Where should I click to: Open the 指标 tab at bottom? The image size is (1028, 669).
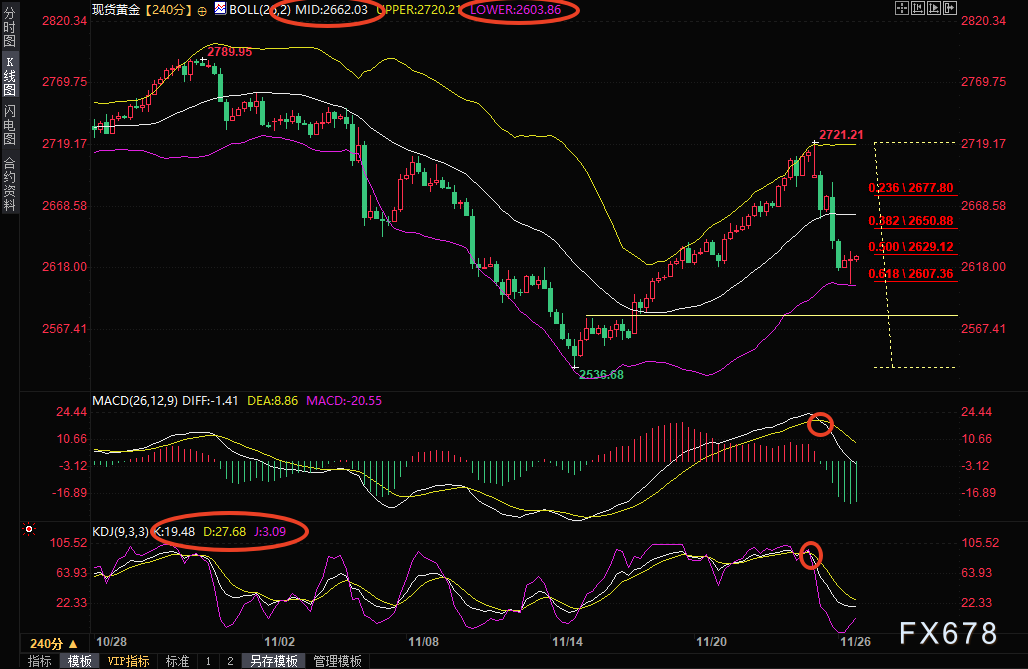(x=40, y=661)
